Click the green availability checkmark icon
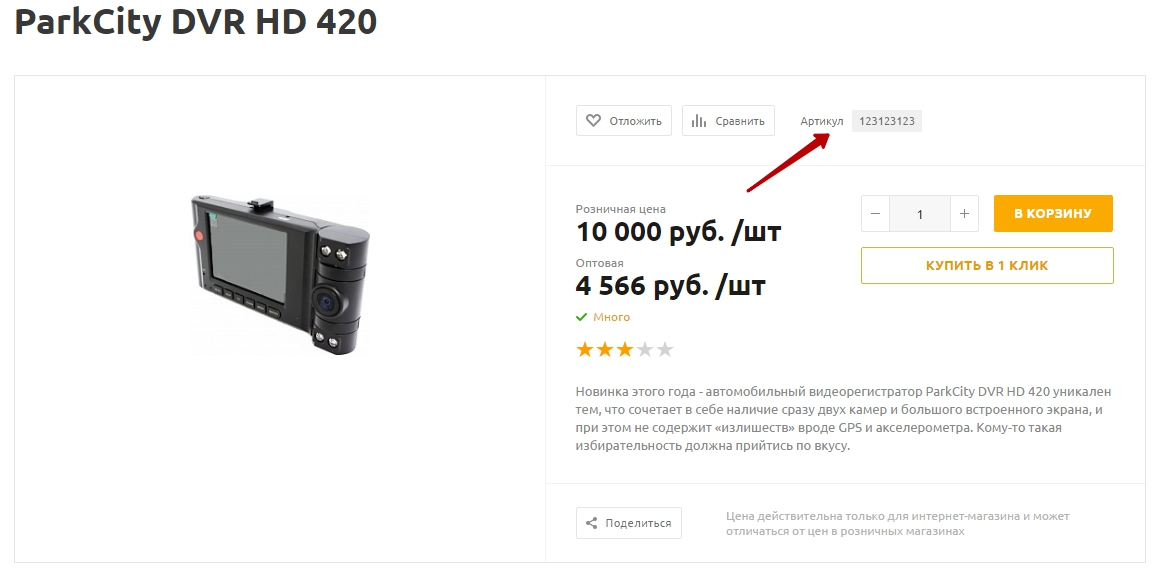1157x575 pixels. 581,317
